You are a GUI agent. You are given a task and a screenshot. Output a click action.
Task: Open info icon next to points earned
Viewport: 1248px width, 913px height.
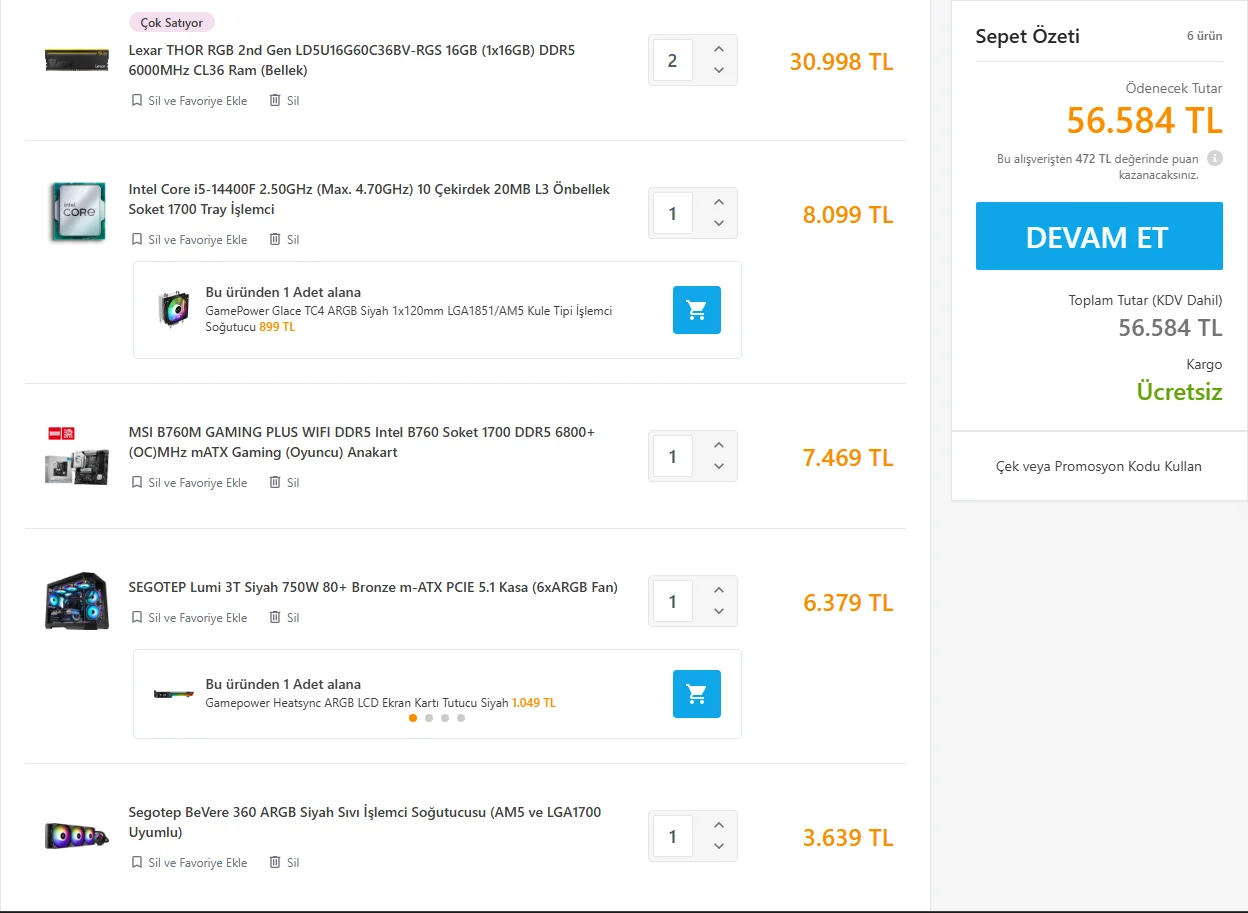(1215, 158)
